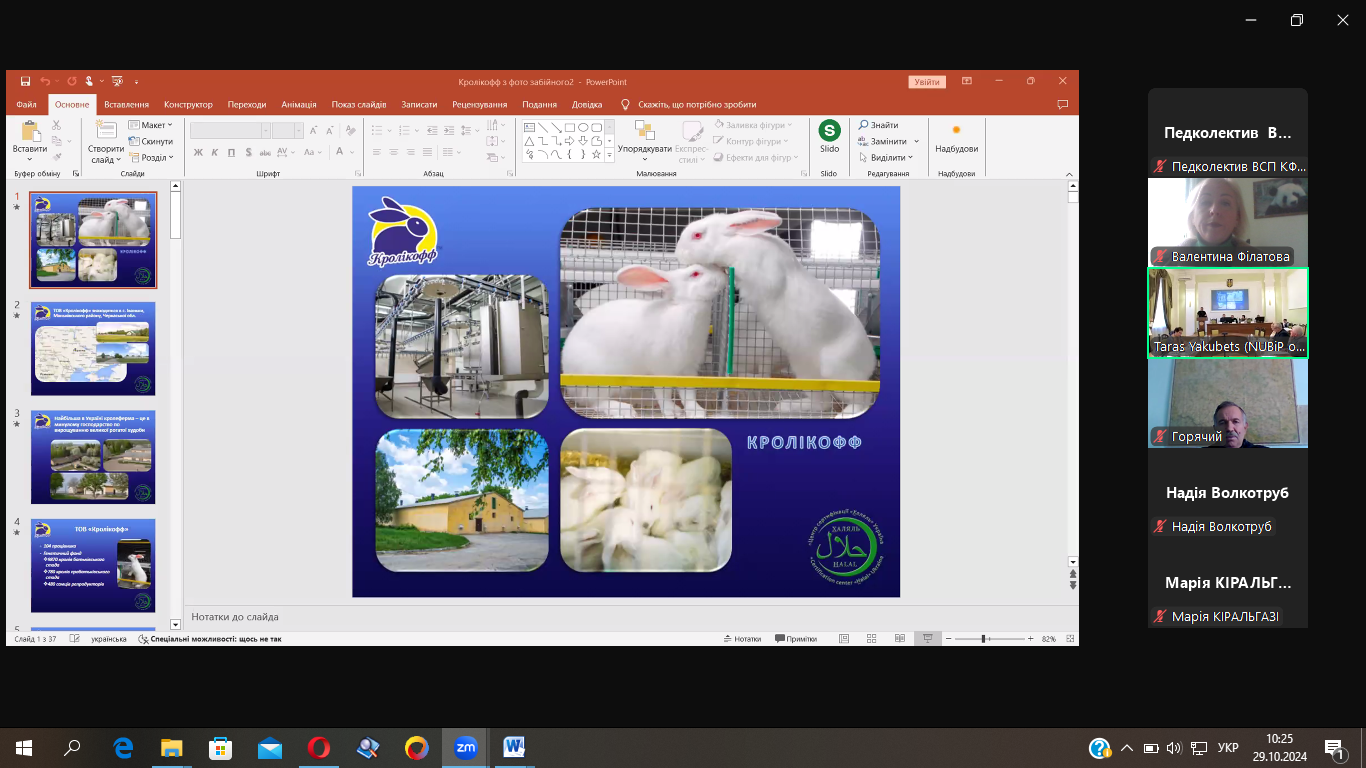Open the comments pane via the speech bubble icon
This screenshot has width=1366, height=768.
pyautogui.click(x=1062, y=104)
